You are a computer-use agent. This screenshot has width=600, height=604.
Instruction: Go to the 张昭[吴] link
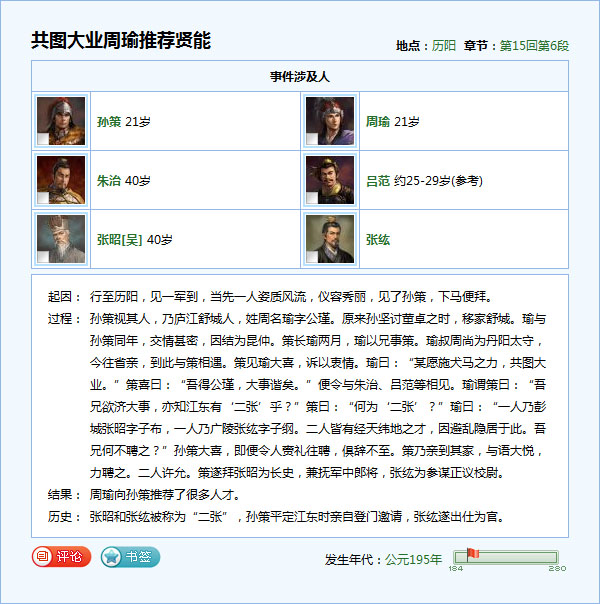(x=119, y=240)
